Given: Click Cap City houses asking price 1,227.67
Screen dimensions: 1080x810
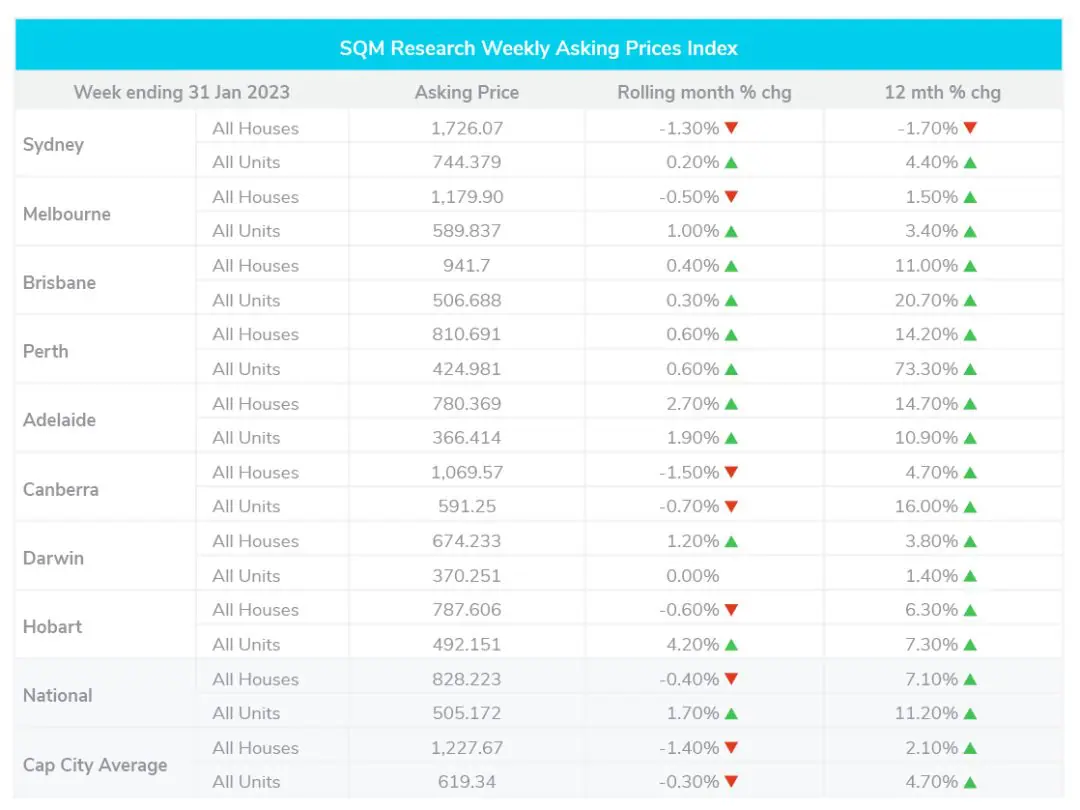Looking at the screenshot, I should tap(467, 748).
